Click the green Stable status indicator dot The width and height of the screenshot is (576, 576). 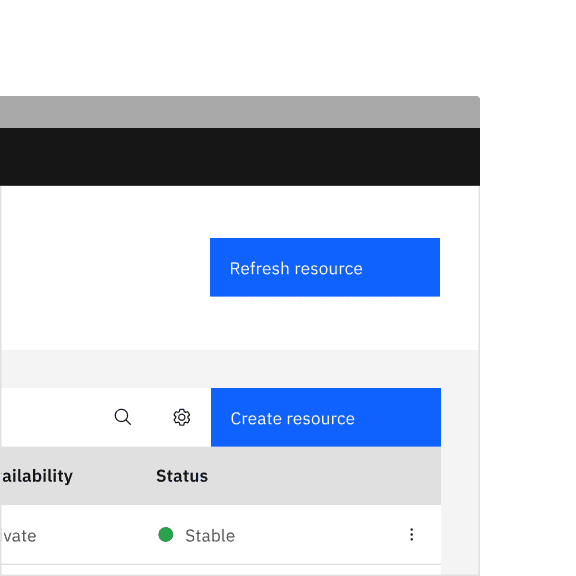(166, 534)
